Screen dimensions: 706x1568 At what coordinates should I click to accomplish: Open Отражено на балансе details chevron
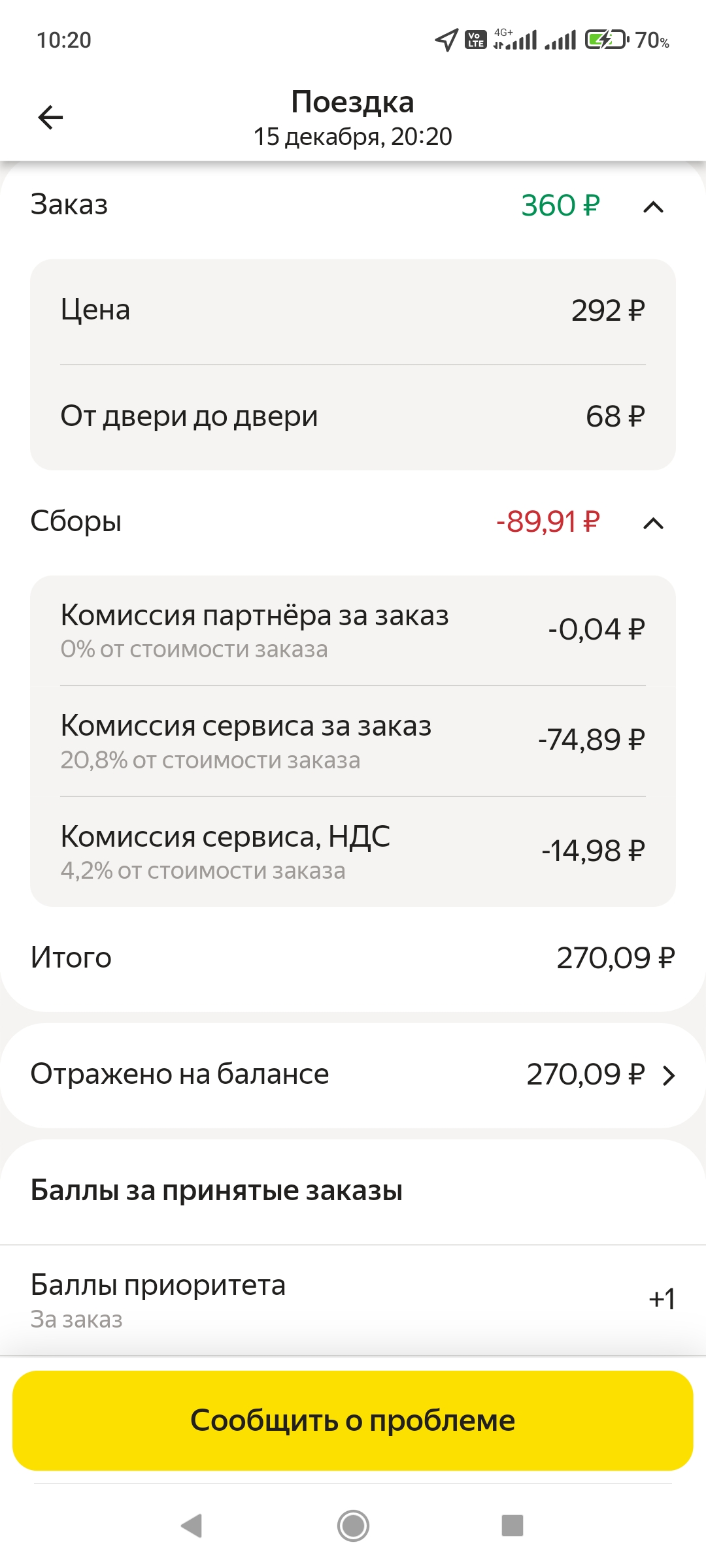click(668, 1075)
